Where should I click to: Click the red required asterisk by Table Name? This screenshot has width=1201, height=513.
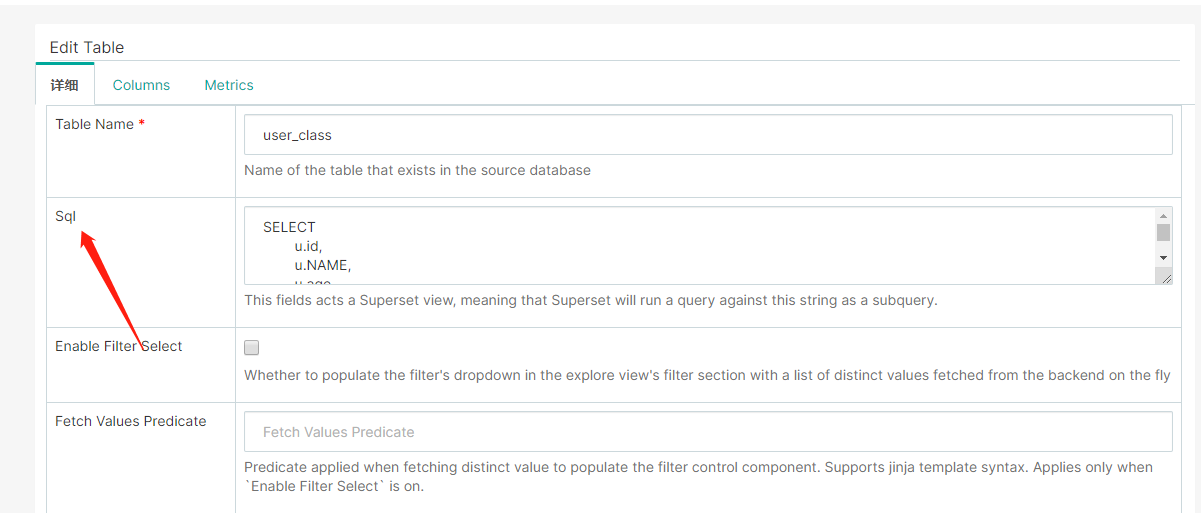[142, 124]
